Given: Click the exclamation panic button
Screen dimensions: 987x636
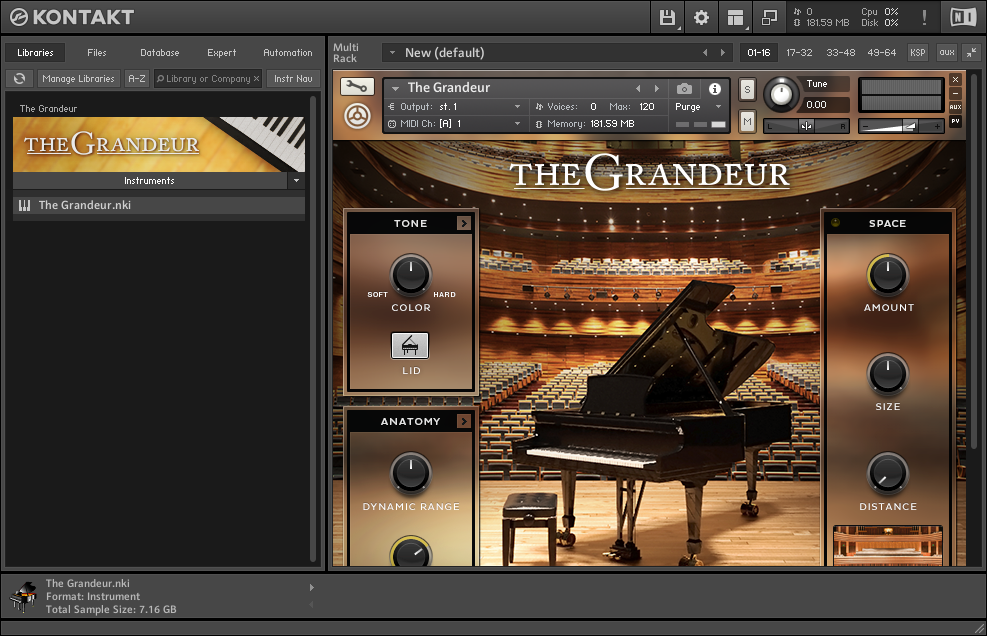Looking at the screenshot, I should (923, 17).
